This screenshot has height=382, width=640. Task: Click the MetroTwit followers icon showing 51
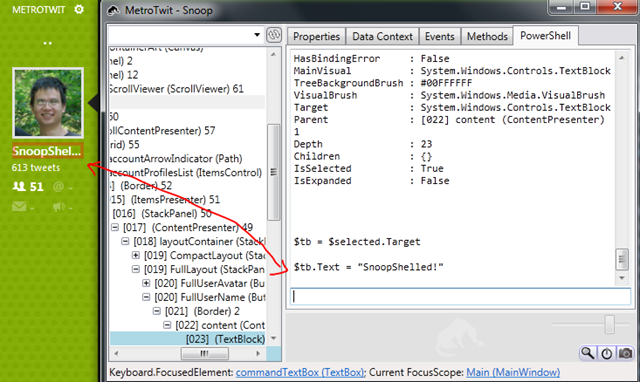(x=19, y=187)
